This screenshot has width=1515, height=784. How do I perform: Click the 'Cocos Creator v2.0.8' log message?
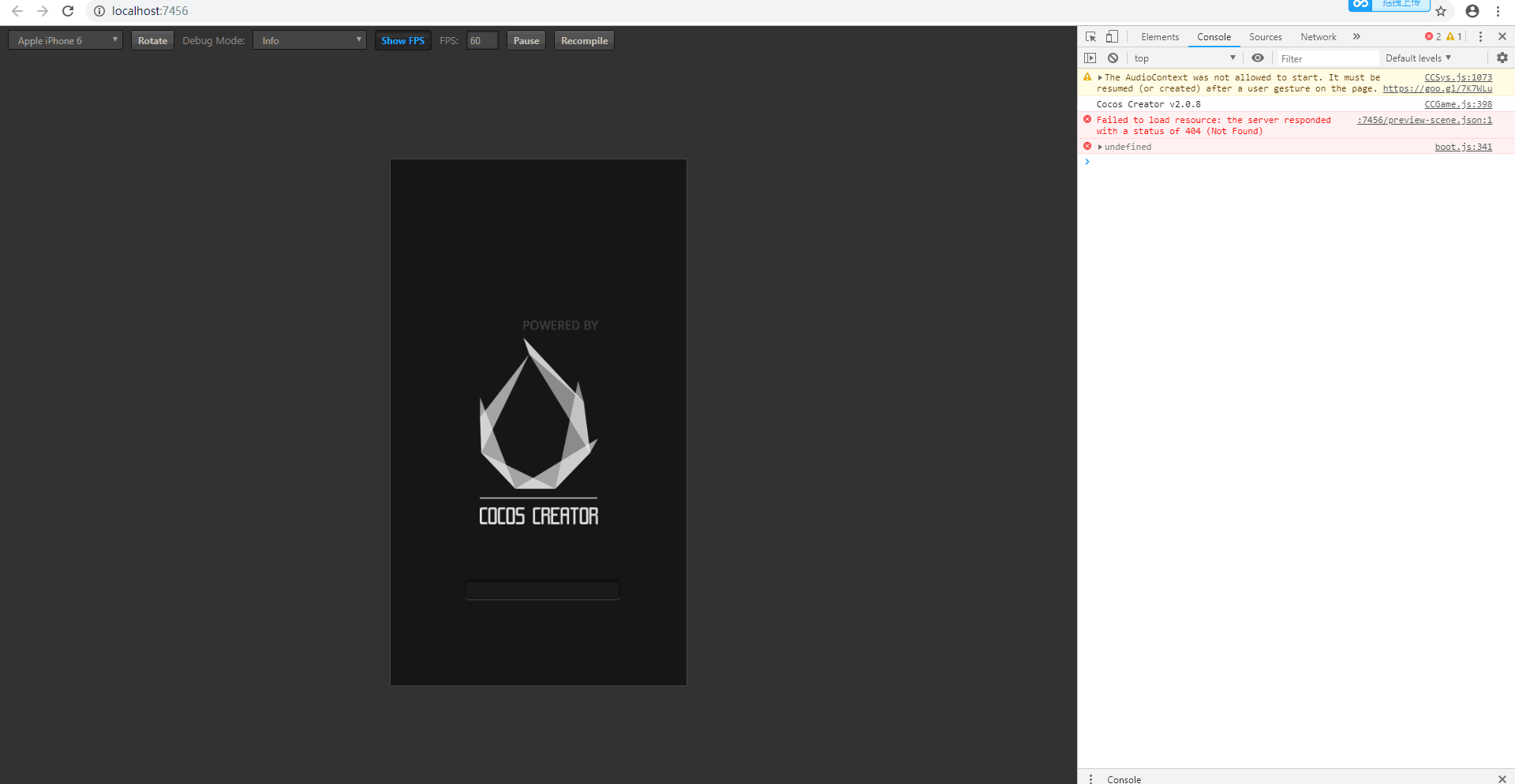click(x=1148, y=104)
